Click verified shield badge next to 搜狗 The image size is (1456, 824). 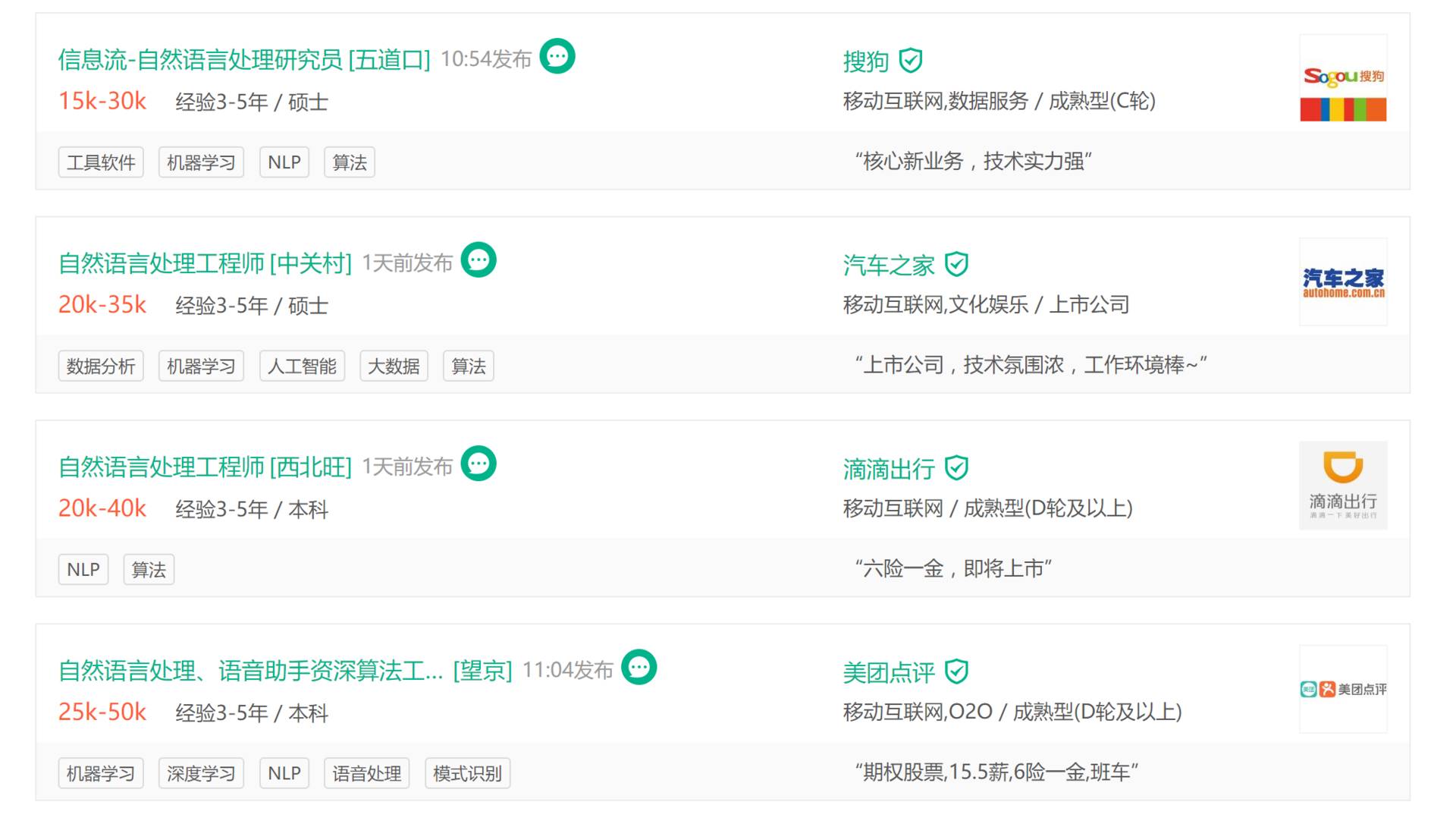click(910, 61)
